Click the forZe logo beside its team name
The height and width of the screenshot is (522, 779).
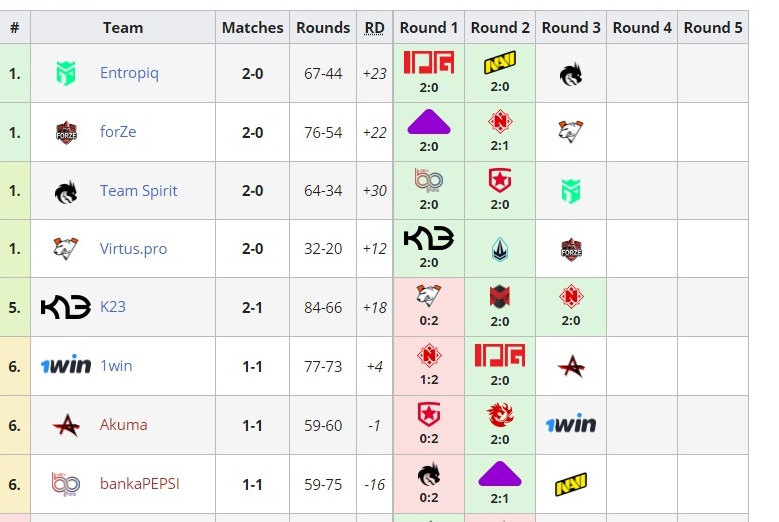coord(66,132)
